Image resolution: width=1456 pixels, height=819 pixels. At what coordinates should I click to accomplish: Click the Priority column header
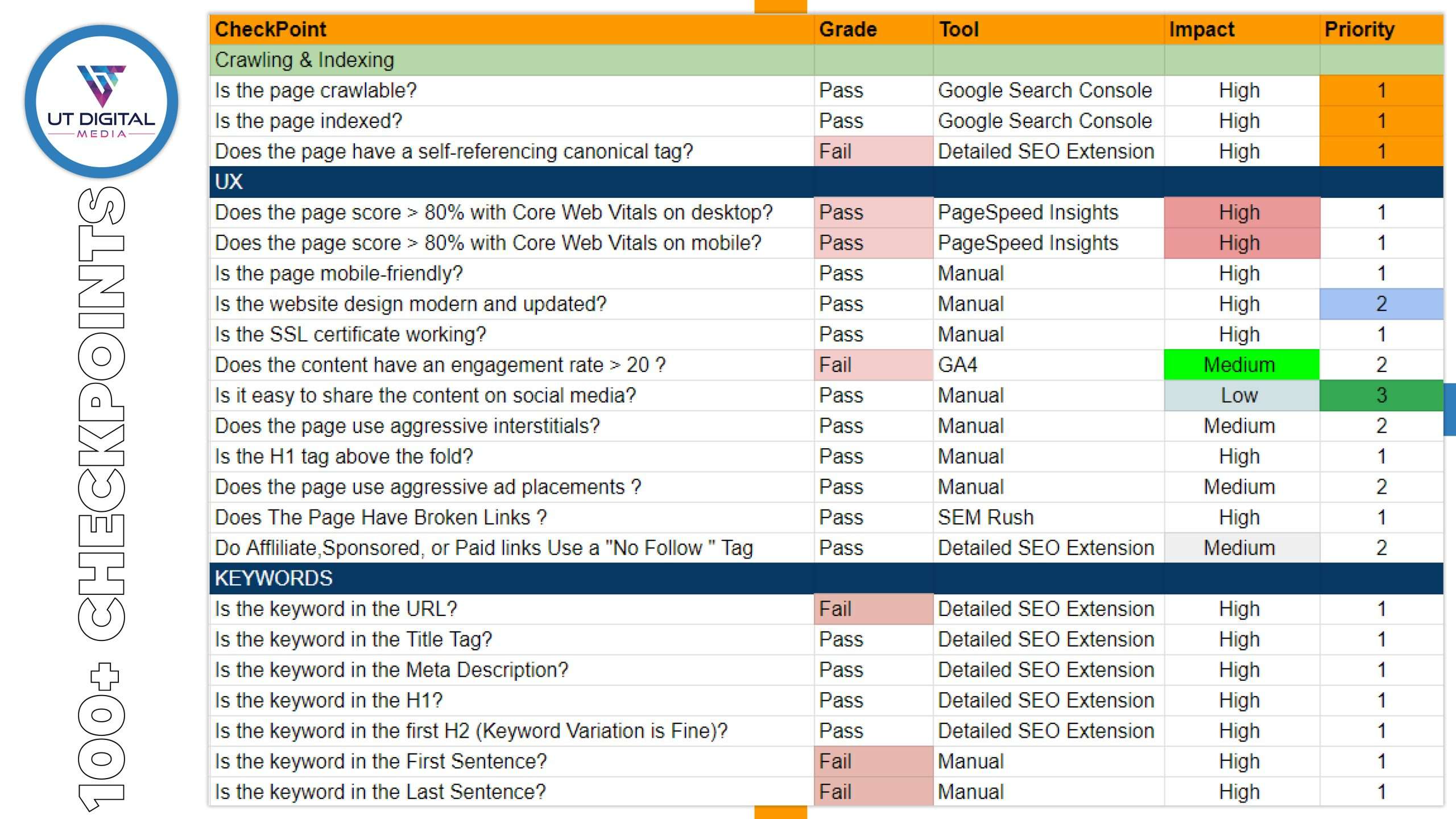coord(1359,30)
